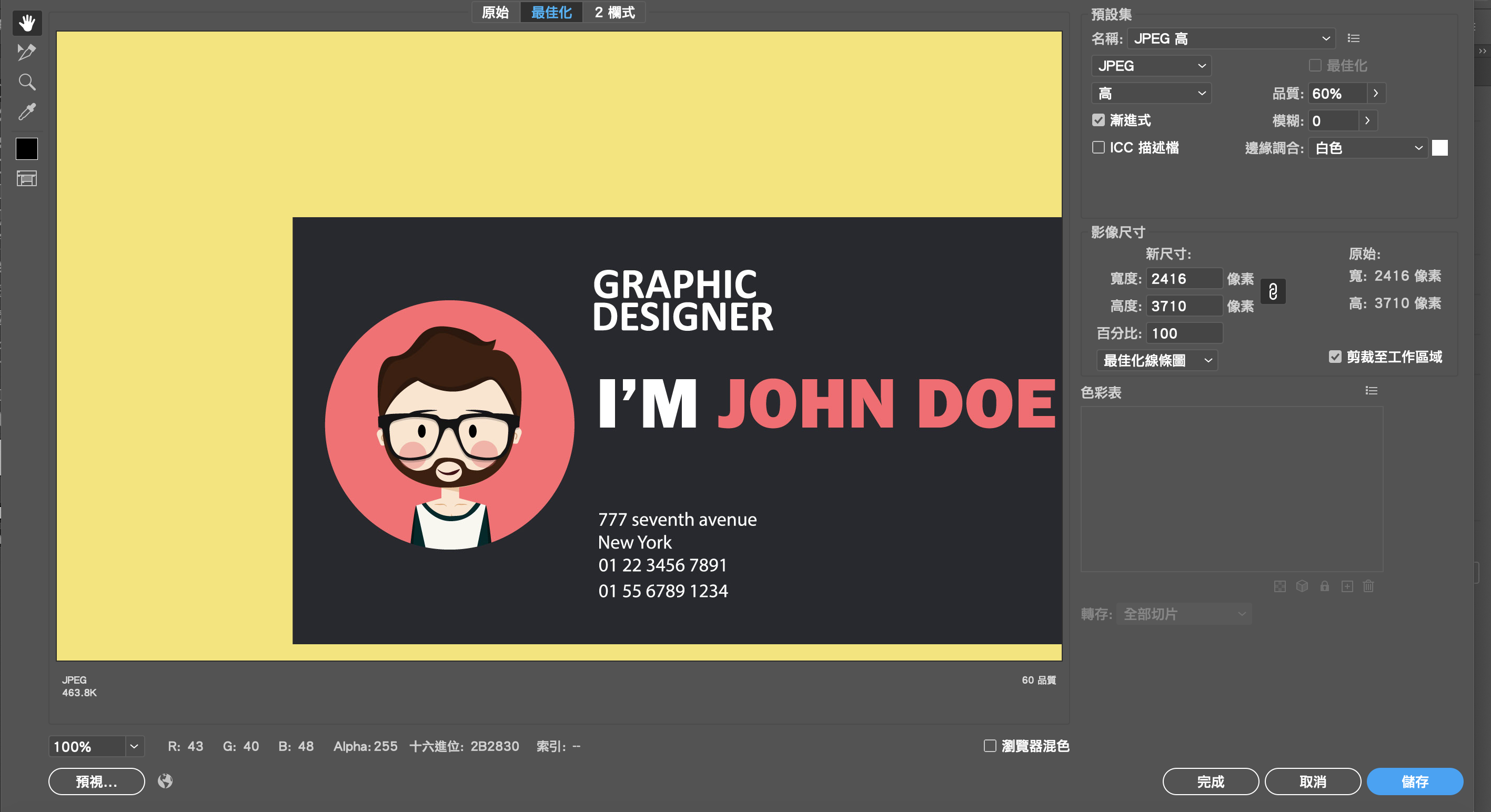Viewport: 1491px width, 812px height.
Task: Select the Hand tool
Action: [x=27, y=23]
